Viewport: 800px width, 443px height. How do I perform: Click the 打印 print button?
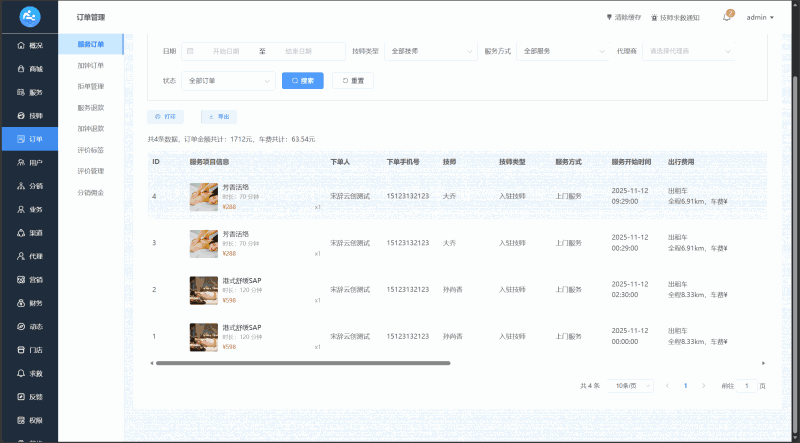coord(165,117)
